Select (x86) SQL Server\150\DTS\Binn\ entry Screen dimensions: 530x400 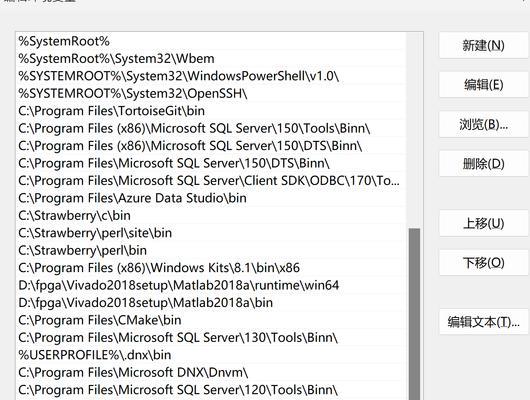pyautogui.click(x=211, y=146)
